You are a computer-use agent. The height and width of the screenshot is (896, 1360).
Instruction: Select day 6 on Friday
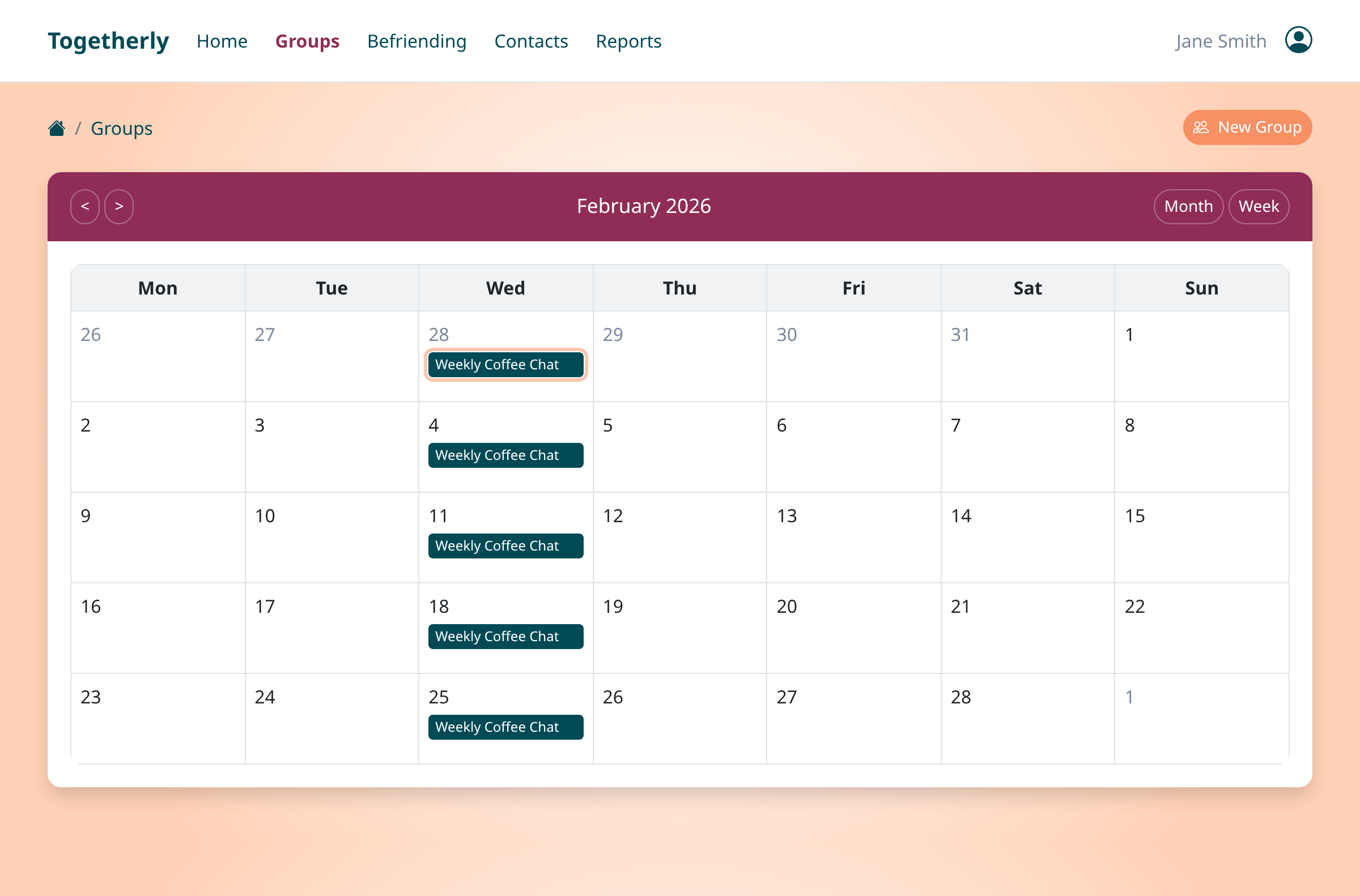[x=854, y=447]
